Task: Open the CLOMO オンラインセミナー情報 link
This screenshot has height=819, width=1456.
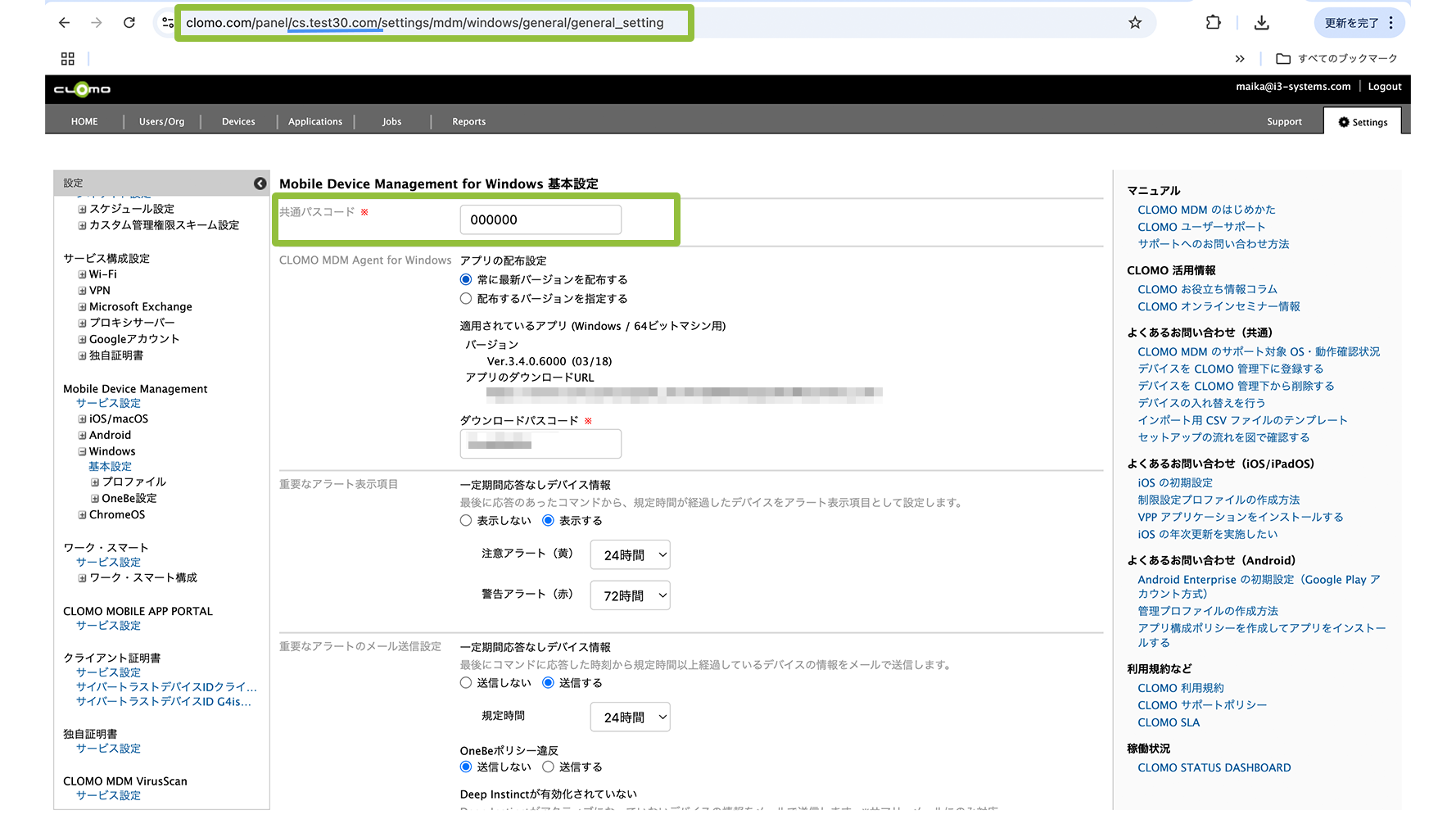Action: pos(1219,306)
